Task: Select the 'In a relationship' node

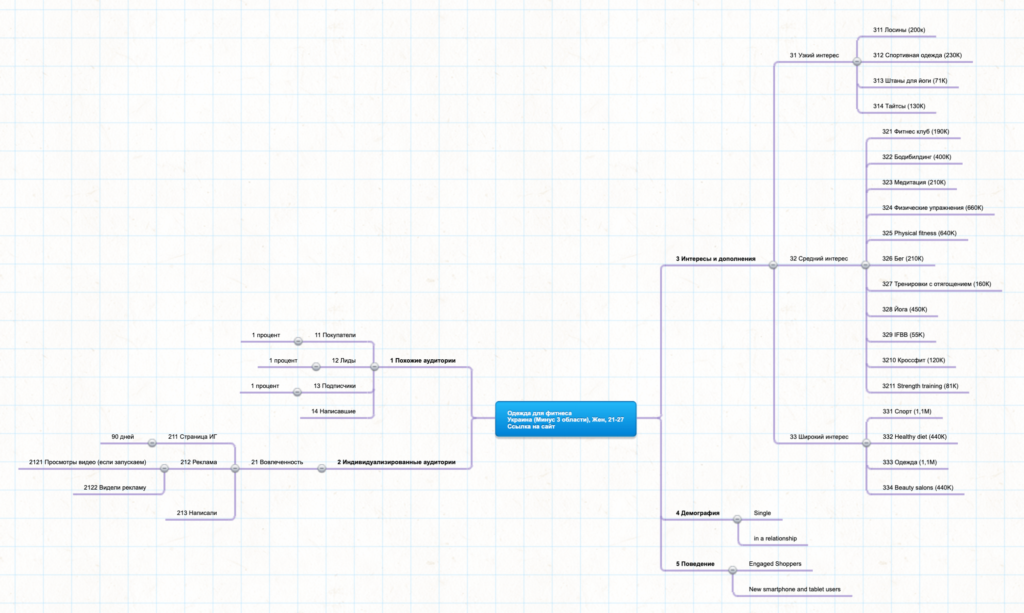Action: [x=775, y=539]
